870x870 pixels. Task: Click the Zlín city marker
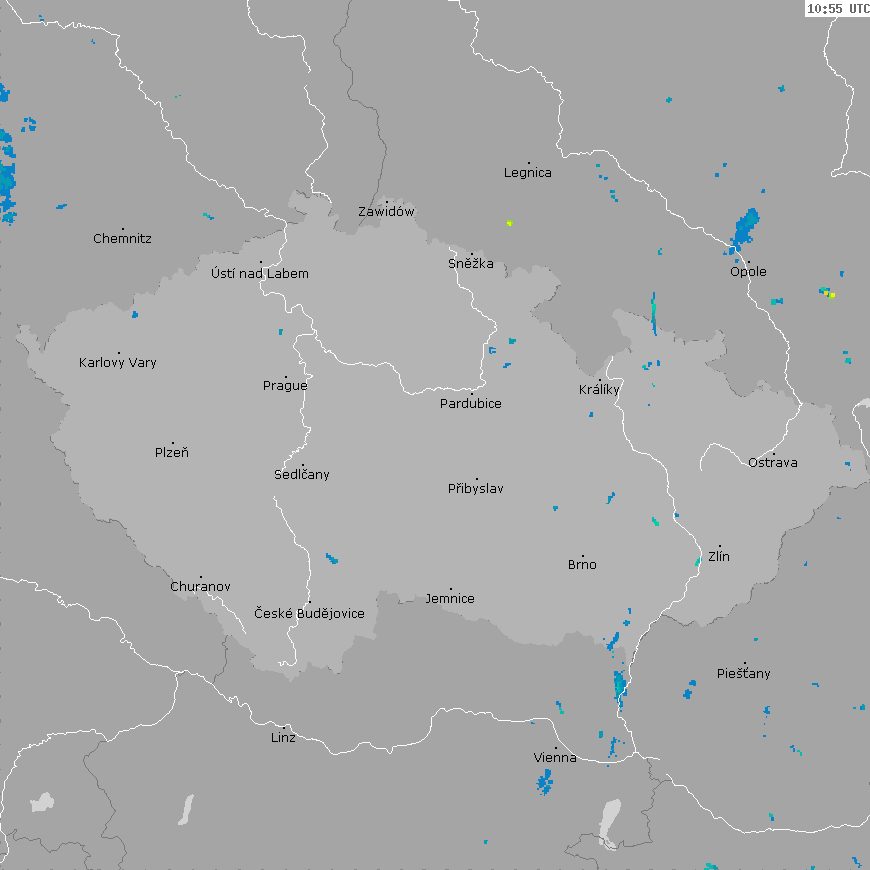point(719,547)
